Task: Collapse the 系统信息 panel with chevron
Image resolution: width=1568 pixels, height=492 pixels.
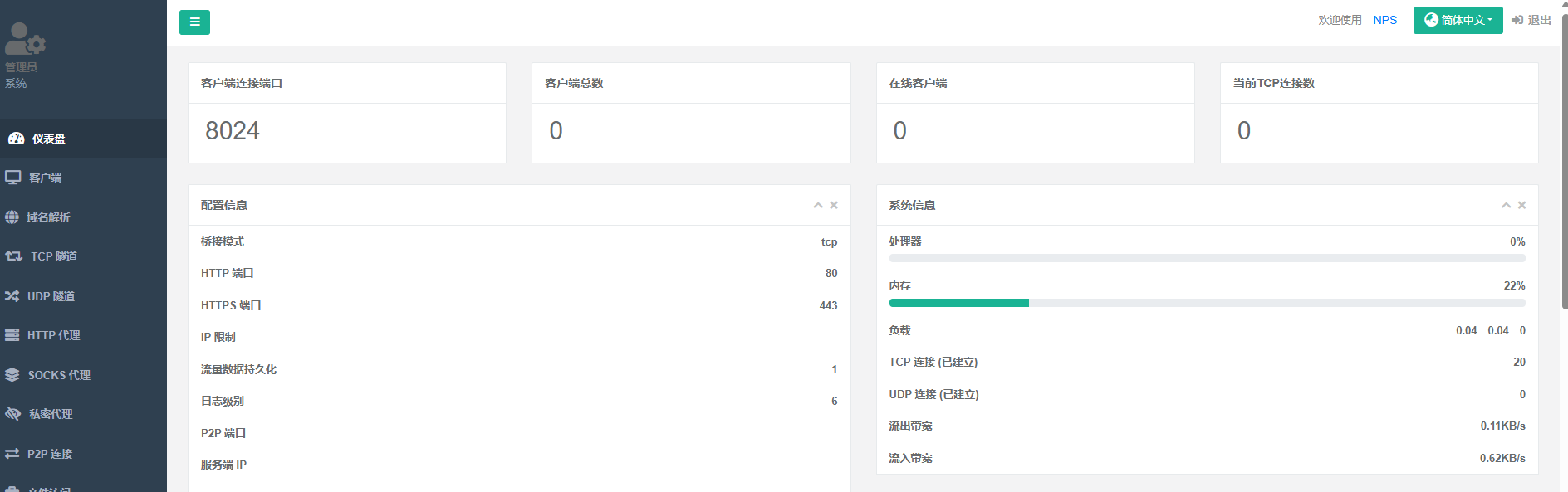Action: [x=1506, y=205]
